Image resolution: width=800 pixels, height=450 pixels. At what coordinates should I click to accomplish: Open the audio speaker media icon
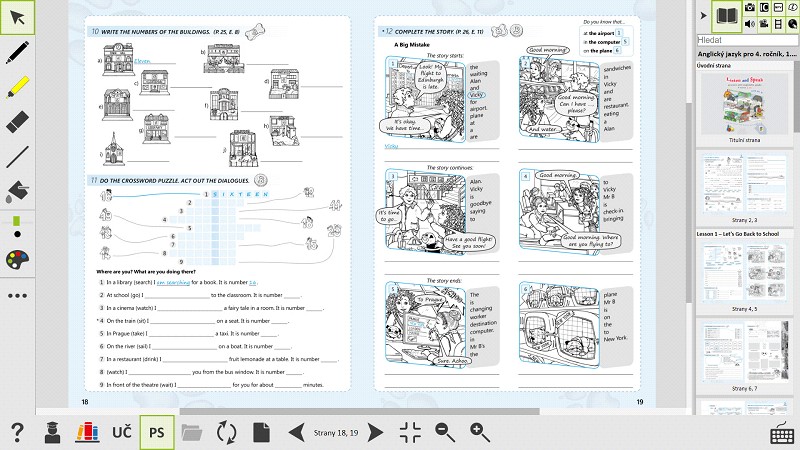(749, 23)
